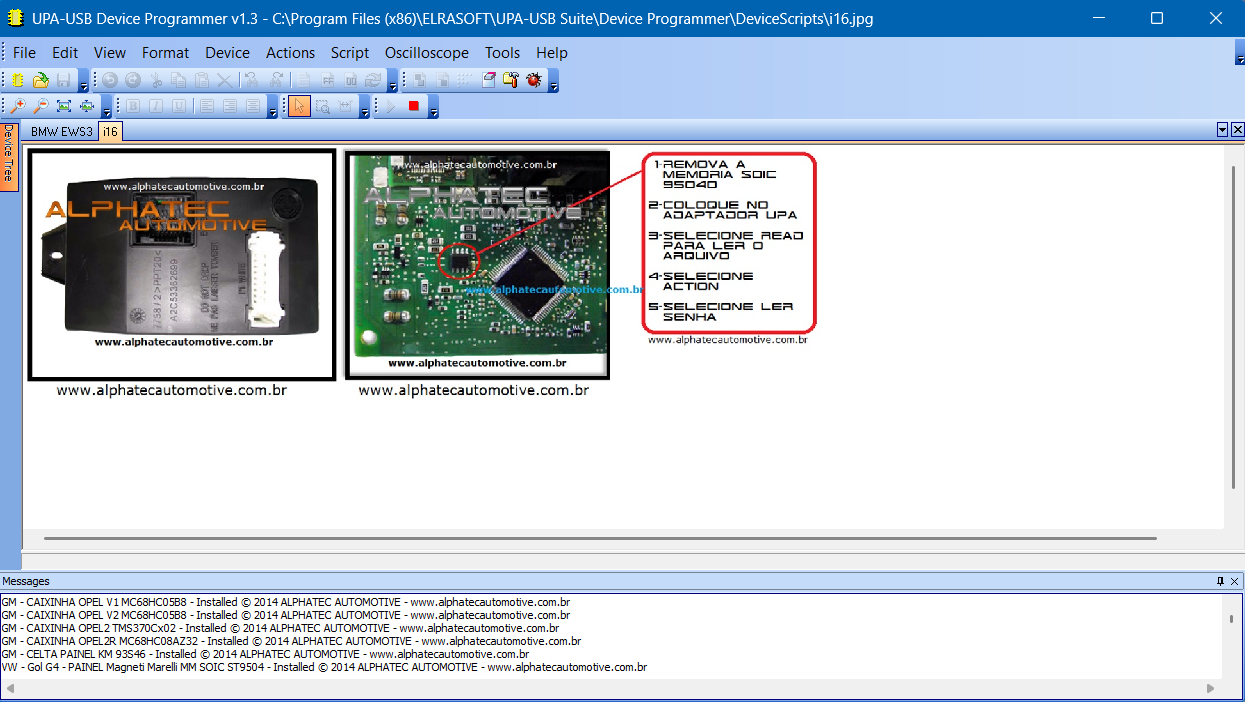Click the Zoom Out magnifier icon
Image resolution: width=1245 pixels, height=702 pixels.
pyautogui.click(x=41, y=106)
